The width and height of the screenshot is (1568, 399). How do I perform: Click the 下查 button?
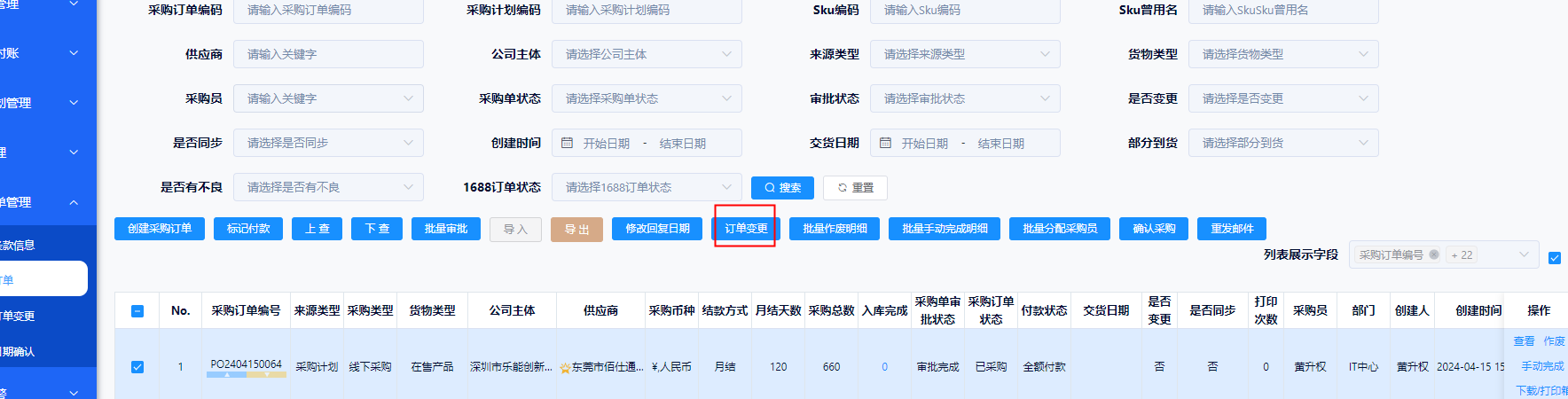click(377, 229)
